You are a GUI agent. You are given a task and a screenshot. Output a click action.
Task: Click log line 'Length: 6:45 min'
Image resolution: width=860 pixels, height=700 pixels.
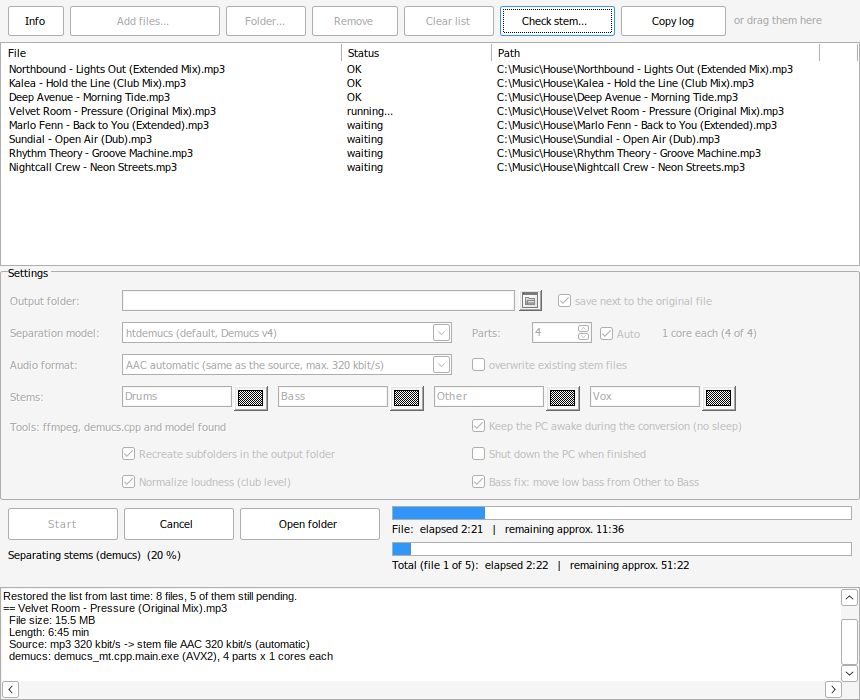tap(48, 633)
